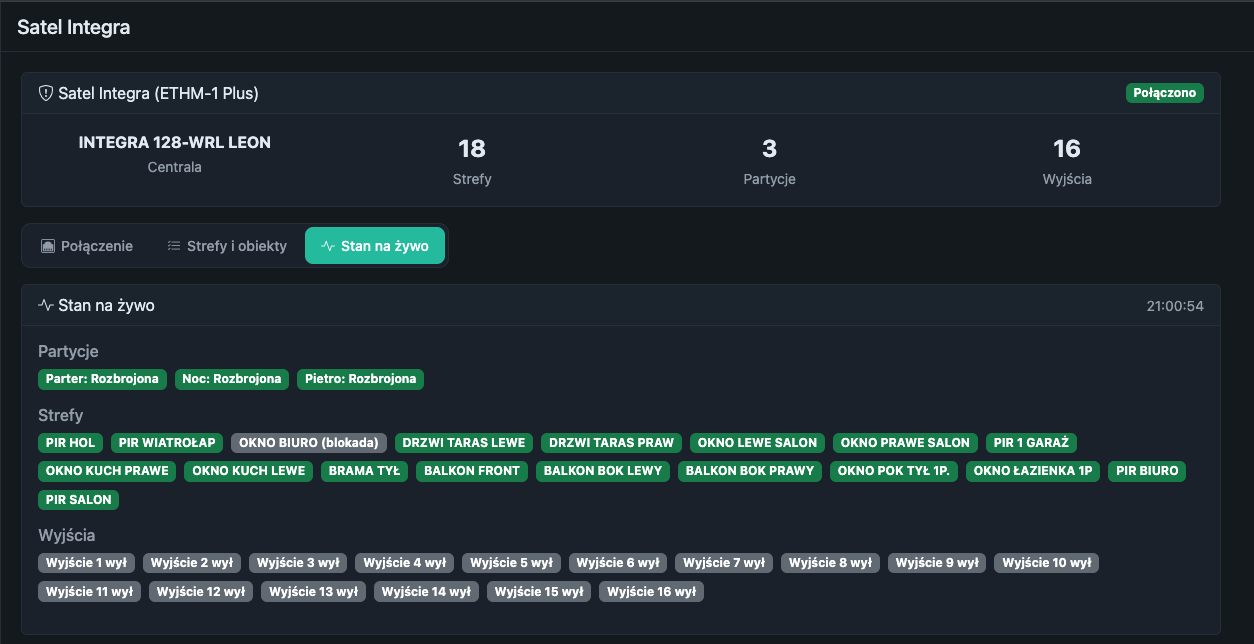The width and height of the screenshot is (1254, 644).
Task: Select the PIR WIATROŁAP zone badge
Action: click(166, 442)
